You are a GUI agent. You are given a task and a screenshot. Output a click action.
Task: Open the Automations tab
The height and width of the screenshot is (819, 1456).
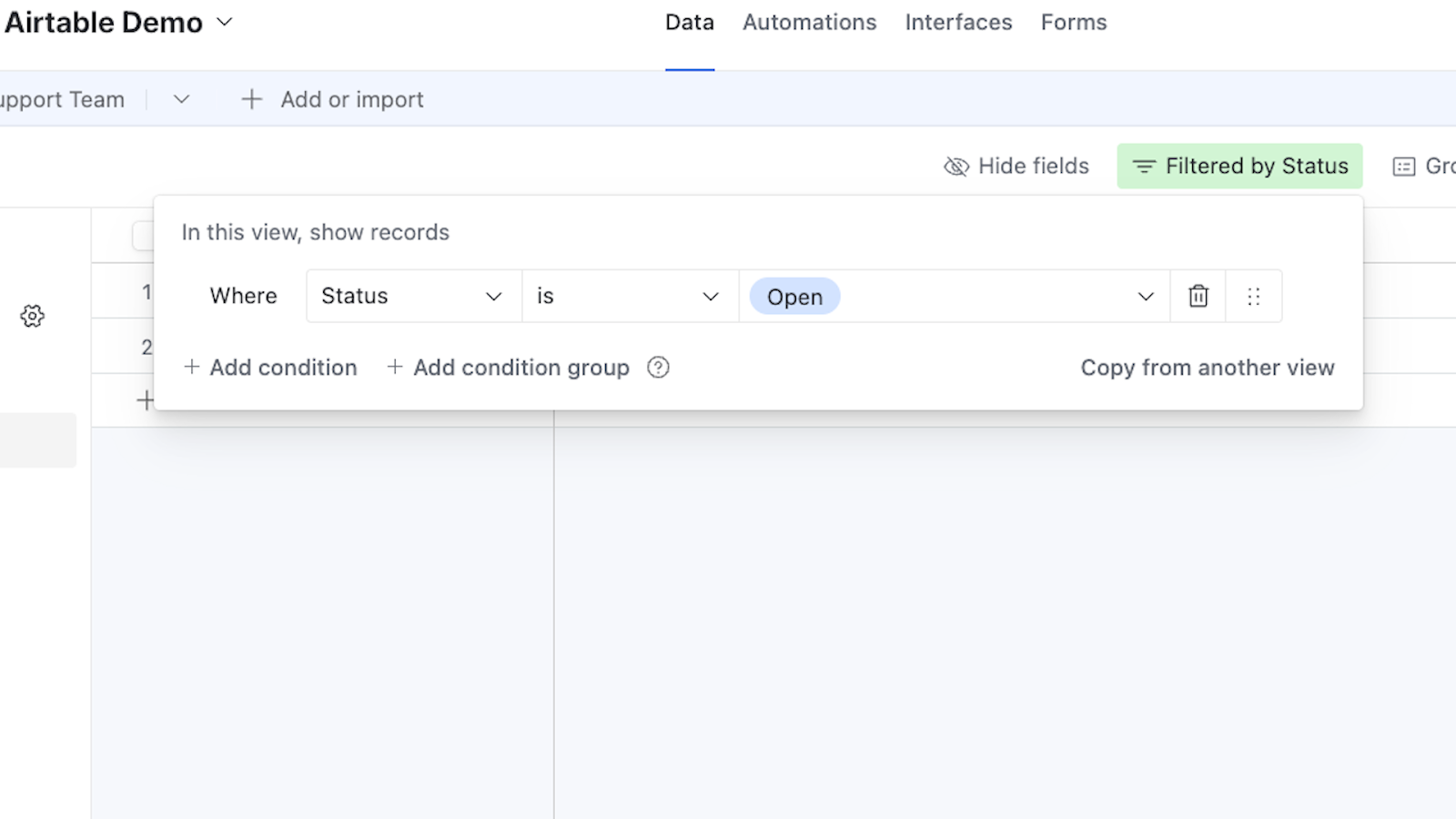point(809,22)
